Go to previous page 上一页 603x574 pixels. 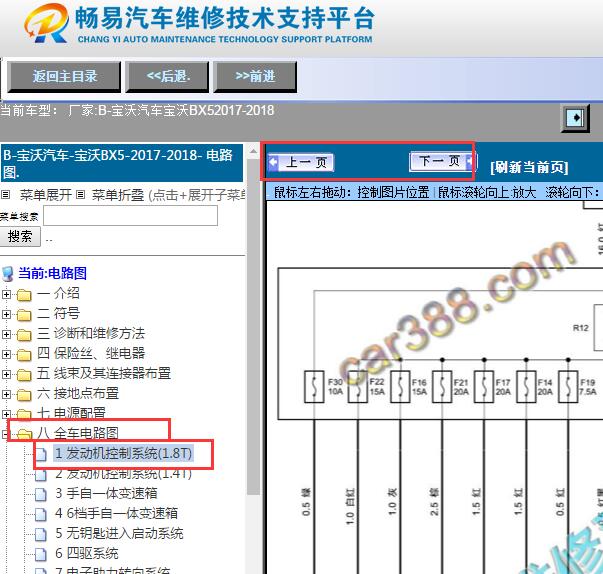[301, 162]
